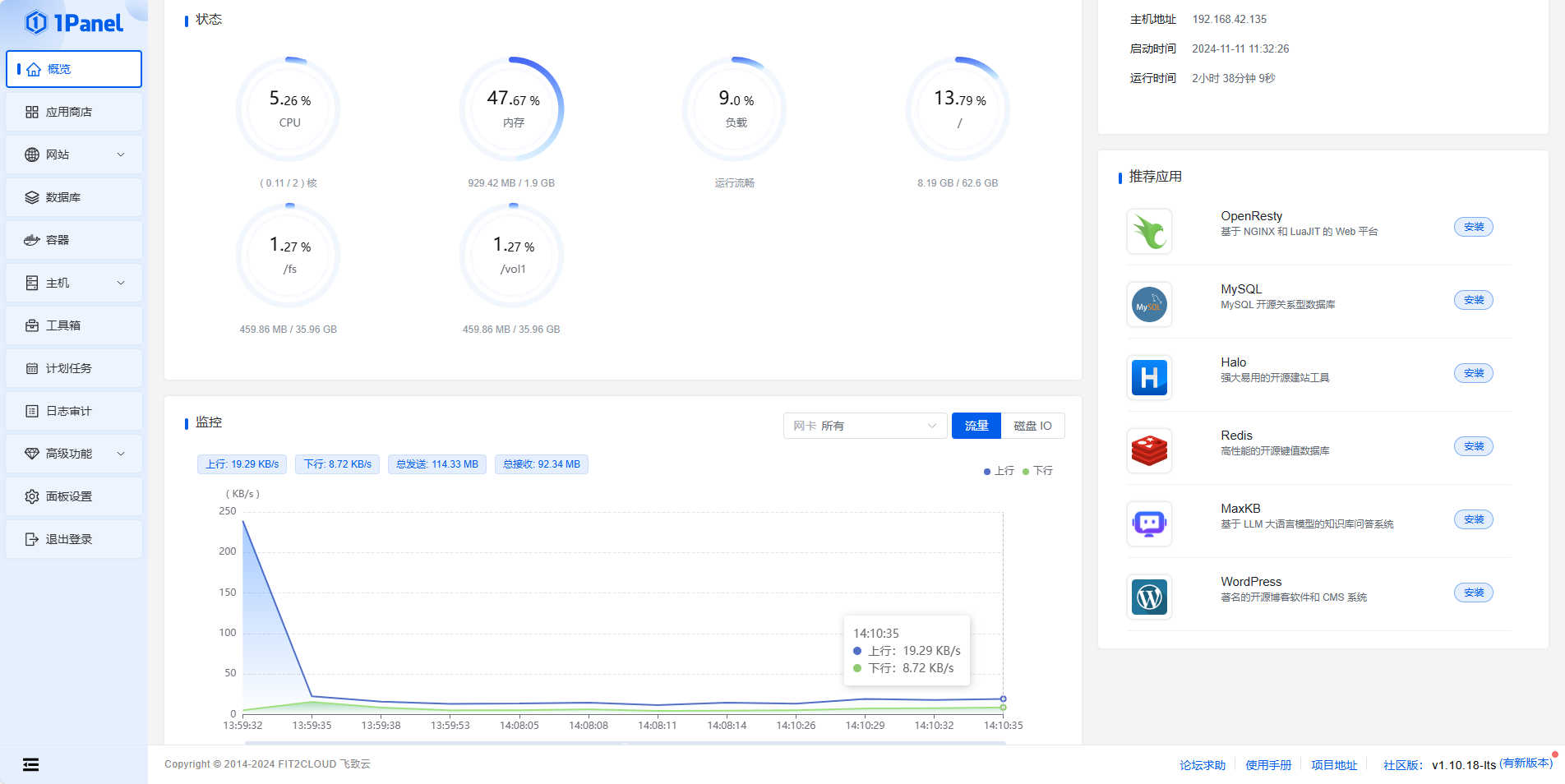Click the 工具箱 toolbox icon

(x=32, y=325)
